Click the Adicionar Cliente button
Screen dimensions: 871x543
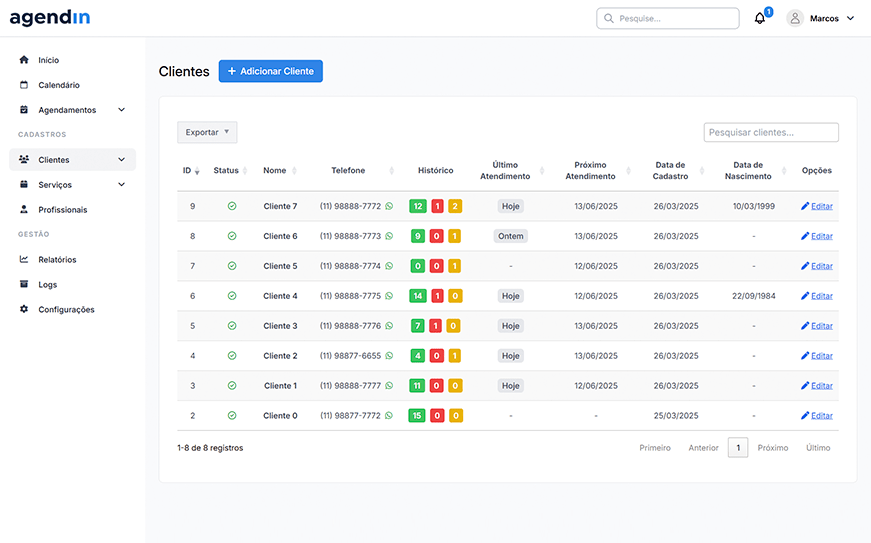click(271, 71)
